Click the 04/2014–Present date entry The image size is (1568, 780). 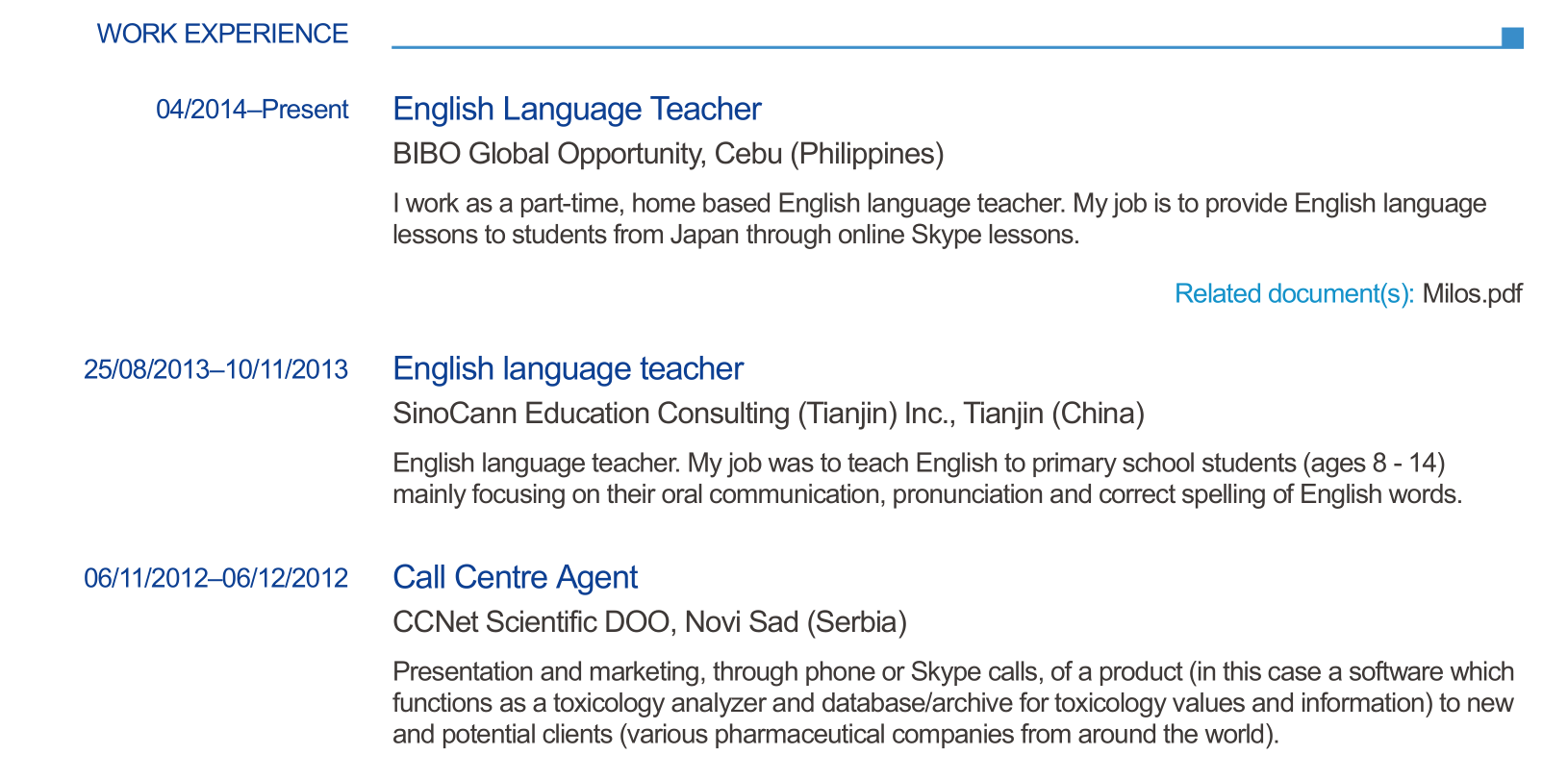(252, 110)
